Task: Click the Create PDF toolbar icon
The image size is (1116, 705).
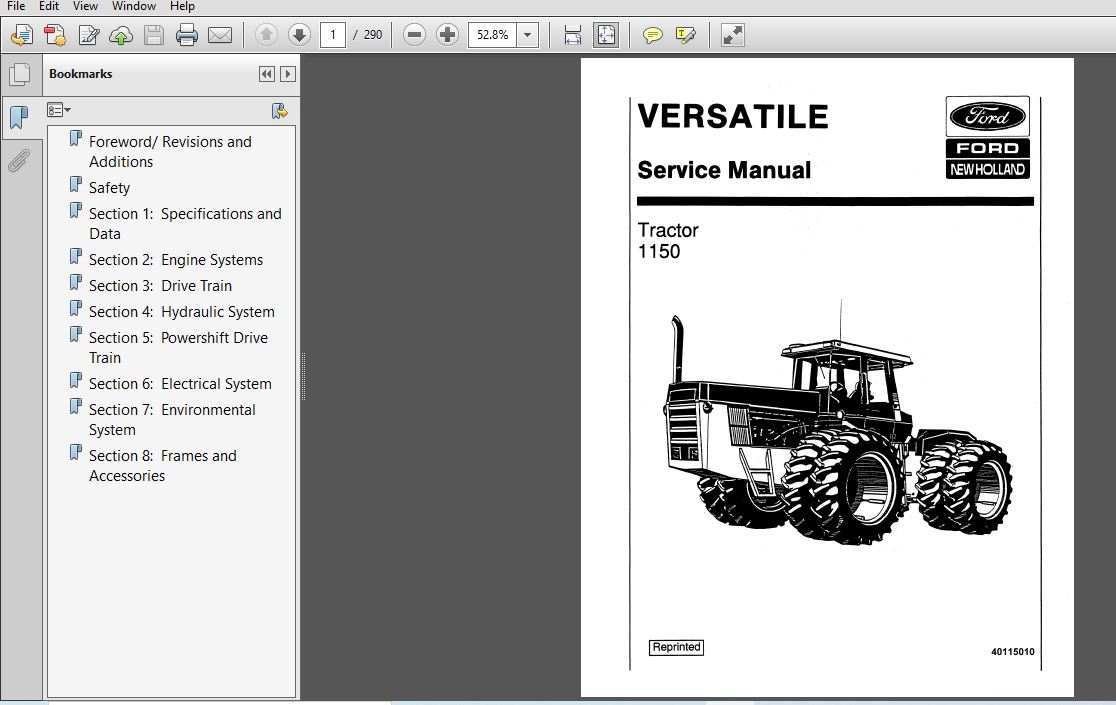Action: pyautogui.click(x=21, y=34)
